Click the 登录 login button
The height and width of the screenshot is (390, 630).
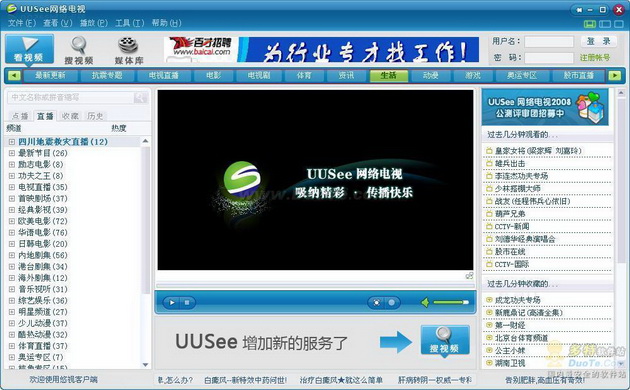click(598, 41)
